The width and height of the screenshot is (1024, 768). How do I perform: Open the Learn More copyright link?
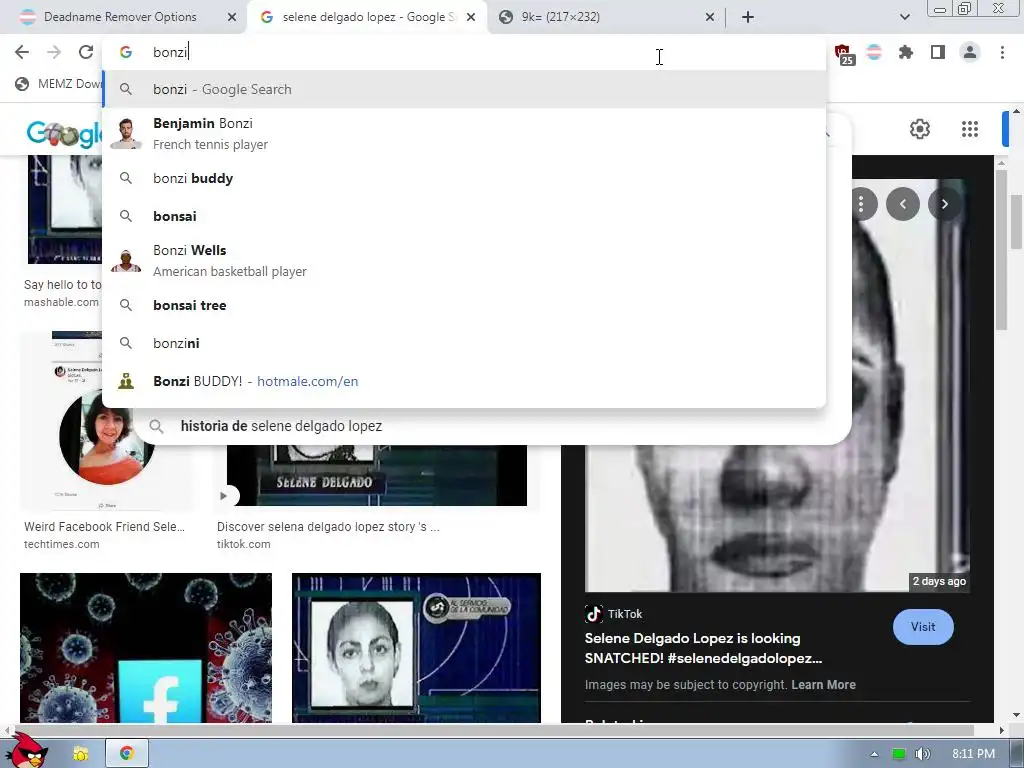pos(824,684)
